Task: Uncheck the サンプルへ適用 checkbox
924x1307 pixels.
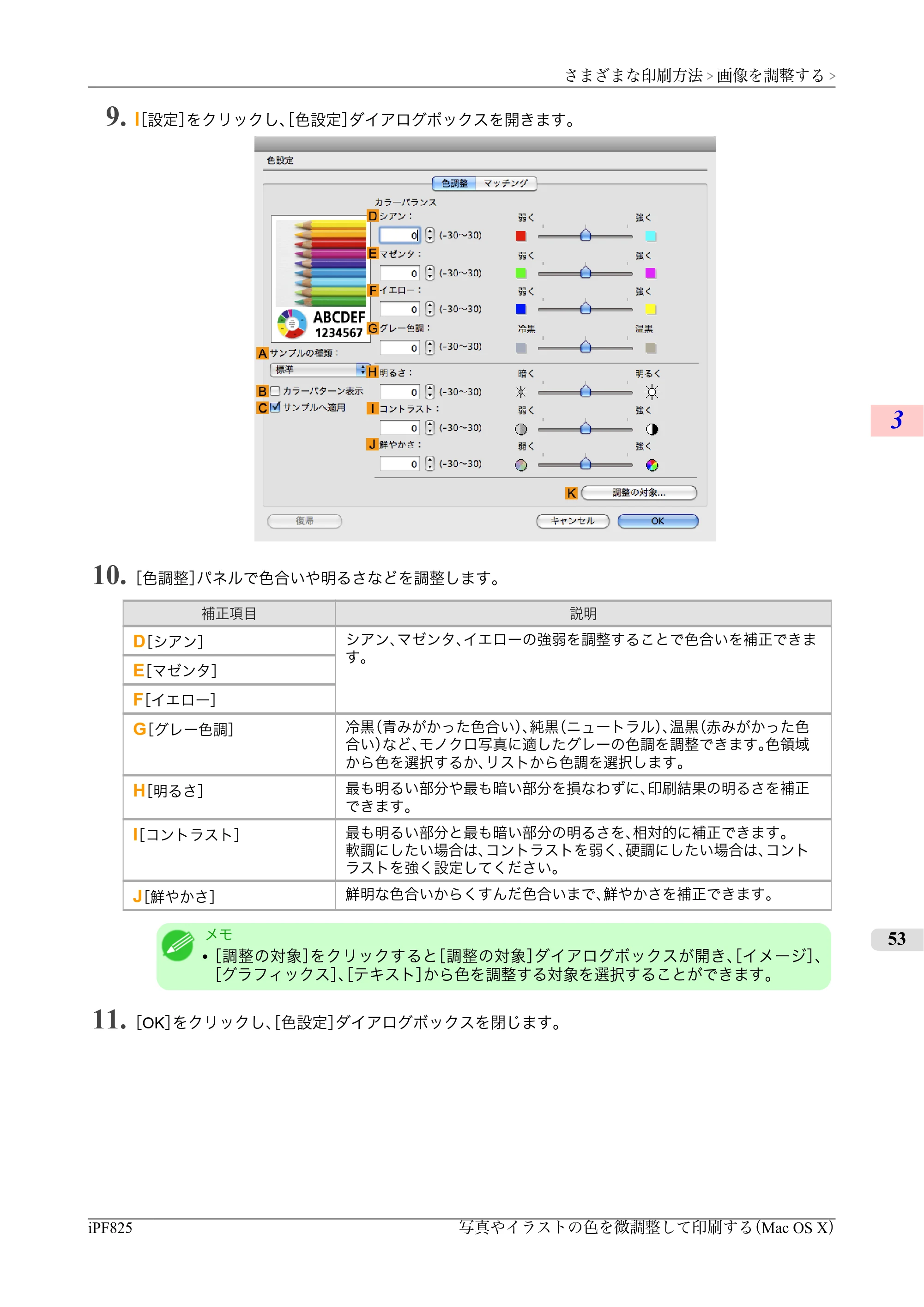Action: coord(275,407)
